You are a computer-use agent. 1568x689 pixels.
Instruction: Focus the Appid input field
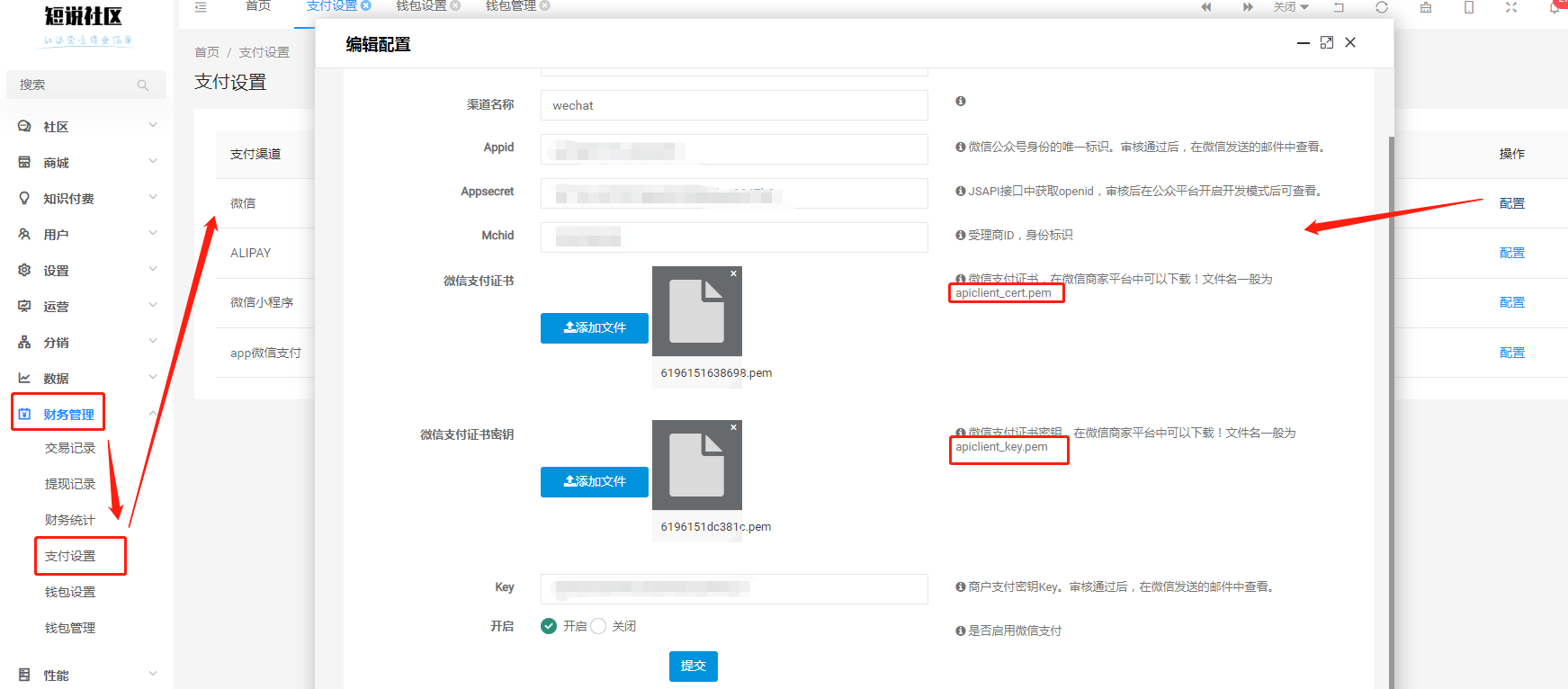[734, 149]
